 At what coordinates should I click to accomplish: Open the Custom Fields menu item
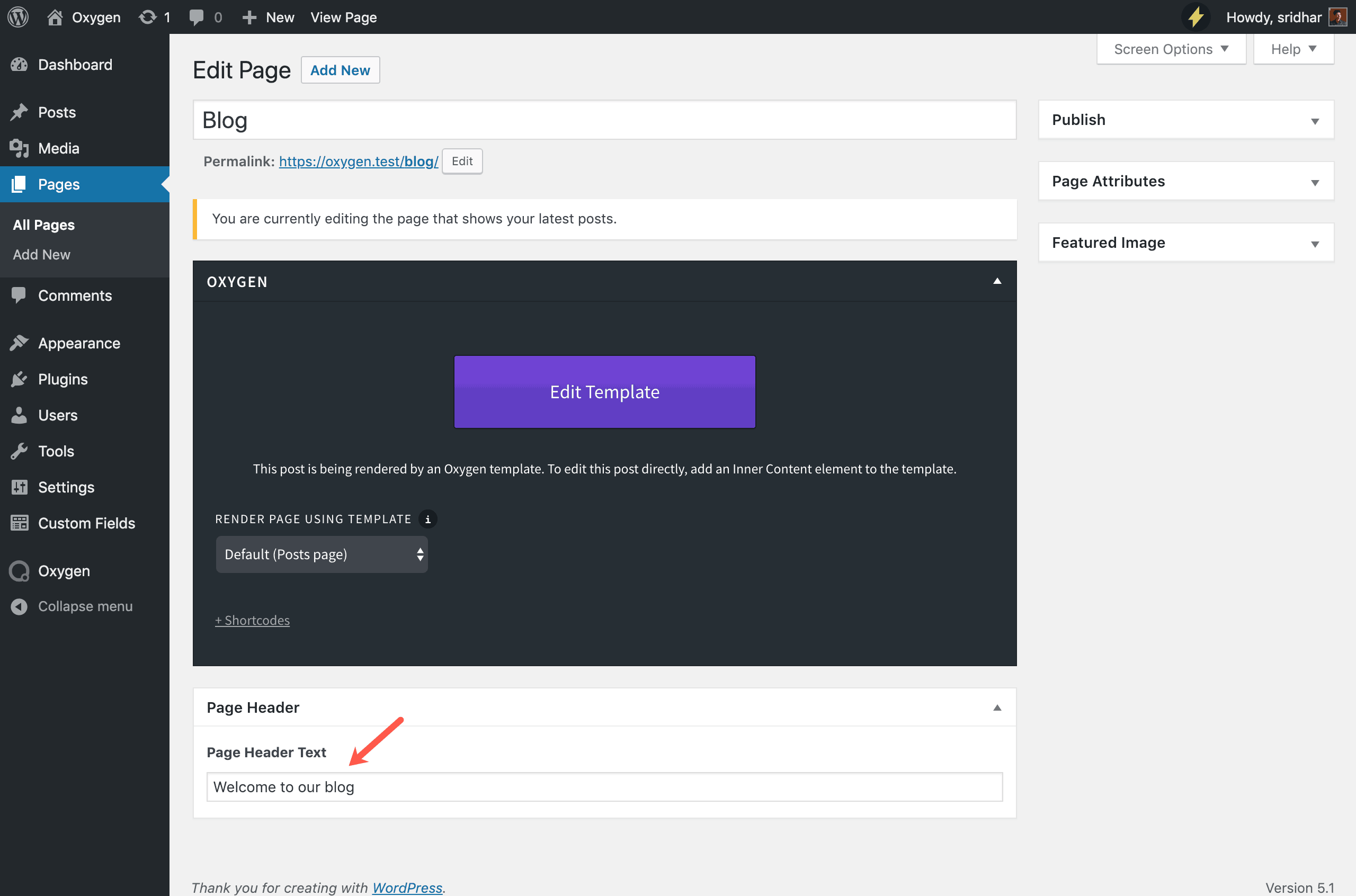[86, 523]
